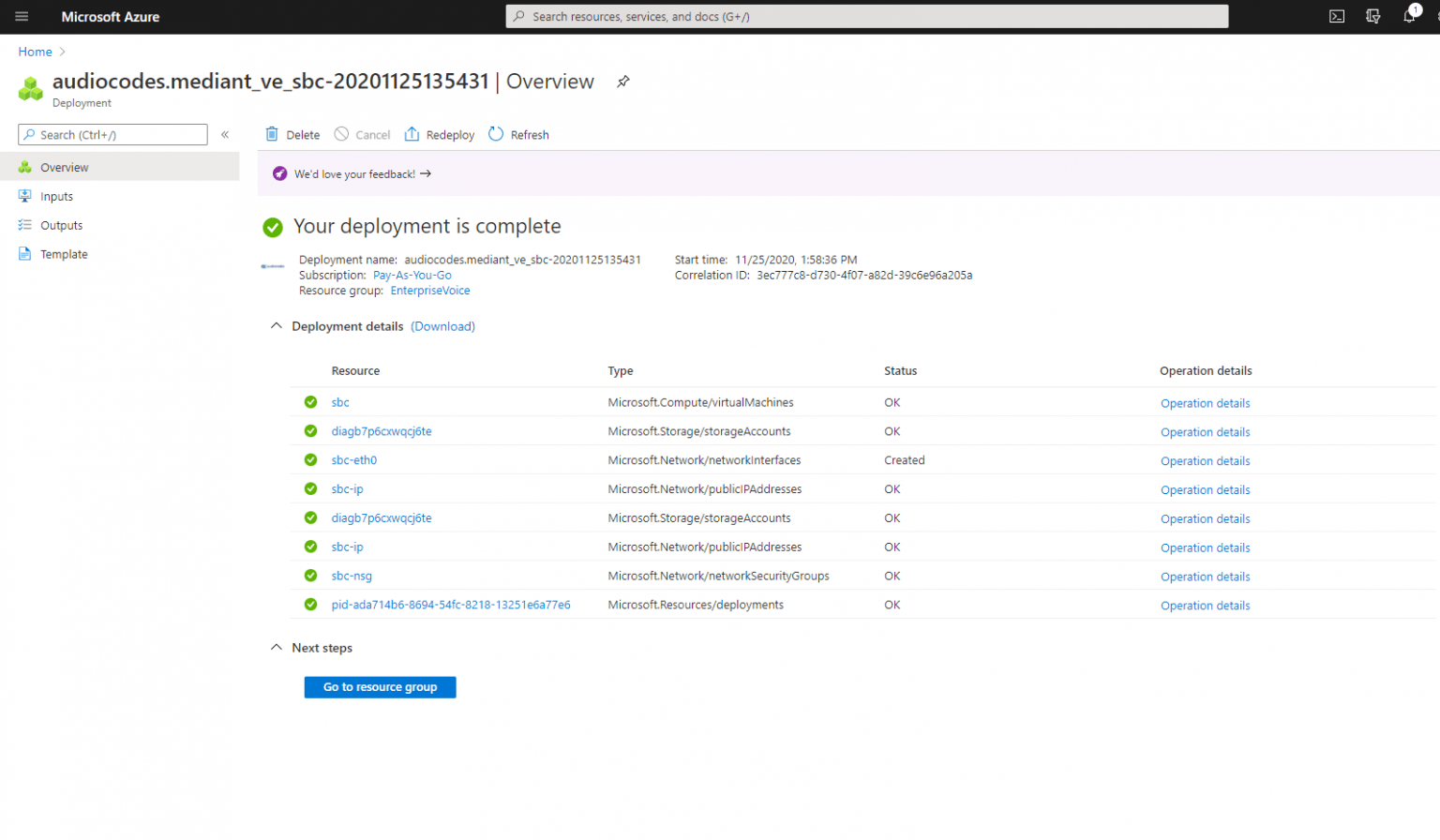1440x840 pixels.
Task: Open Operation details for the sbc virtual machine
Action: [x=1206, y=402]
